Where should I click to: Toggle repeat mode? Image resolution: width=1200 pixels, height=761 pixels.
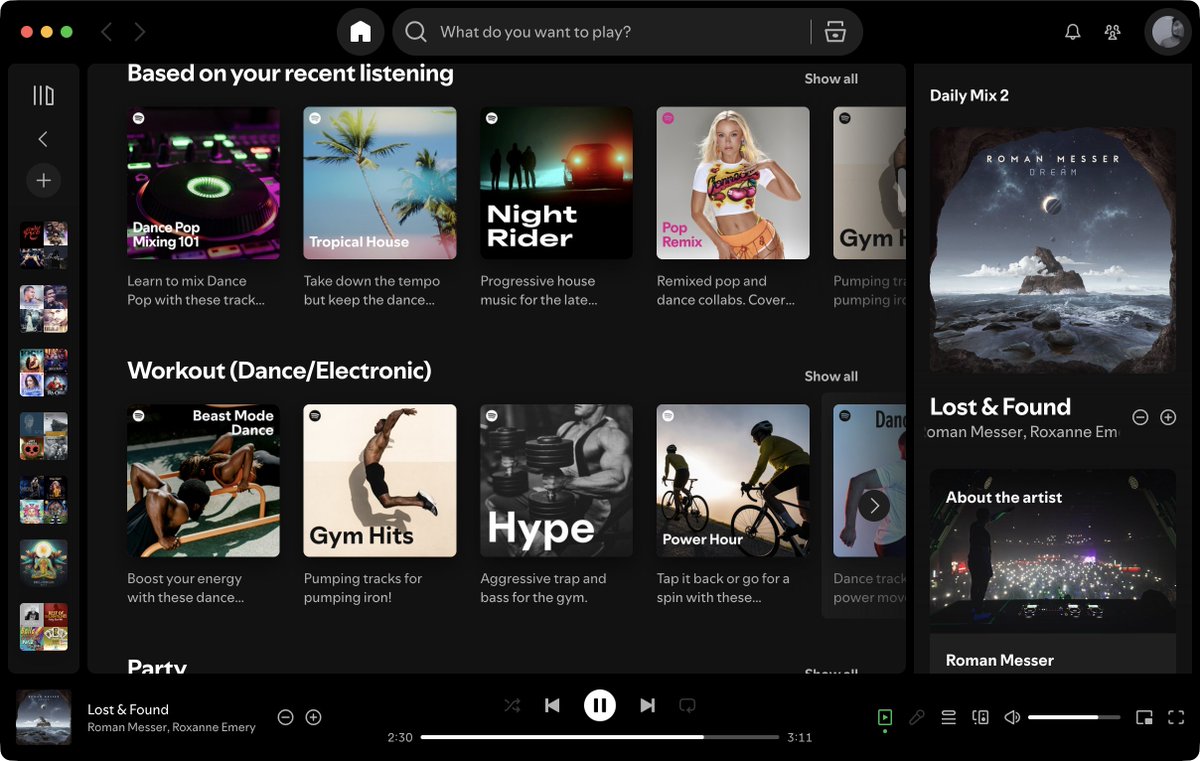687,705
